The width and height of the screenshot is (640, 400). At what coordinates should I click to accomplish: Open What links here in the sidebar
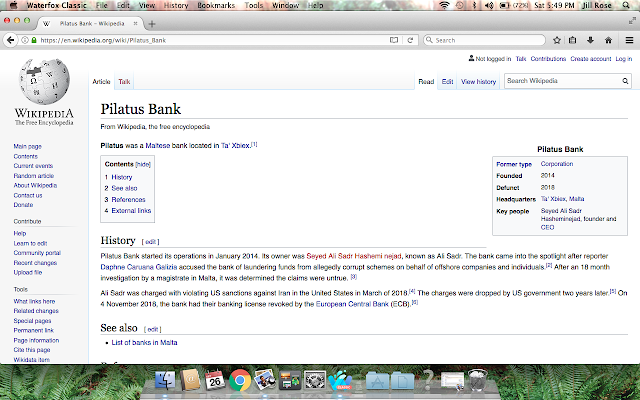(34, 301)
